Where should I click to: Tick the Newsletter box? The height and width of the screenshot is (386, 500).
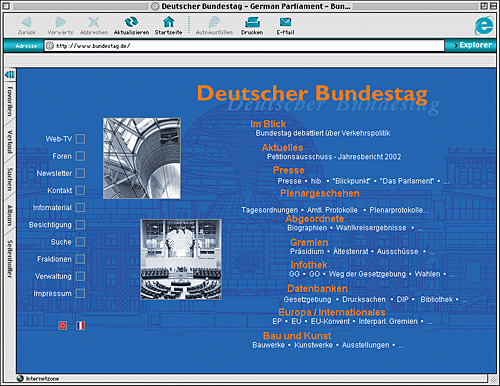coord(80,173)
